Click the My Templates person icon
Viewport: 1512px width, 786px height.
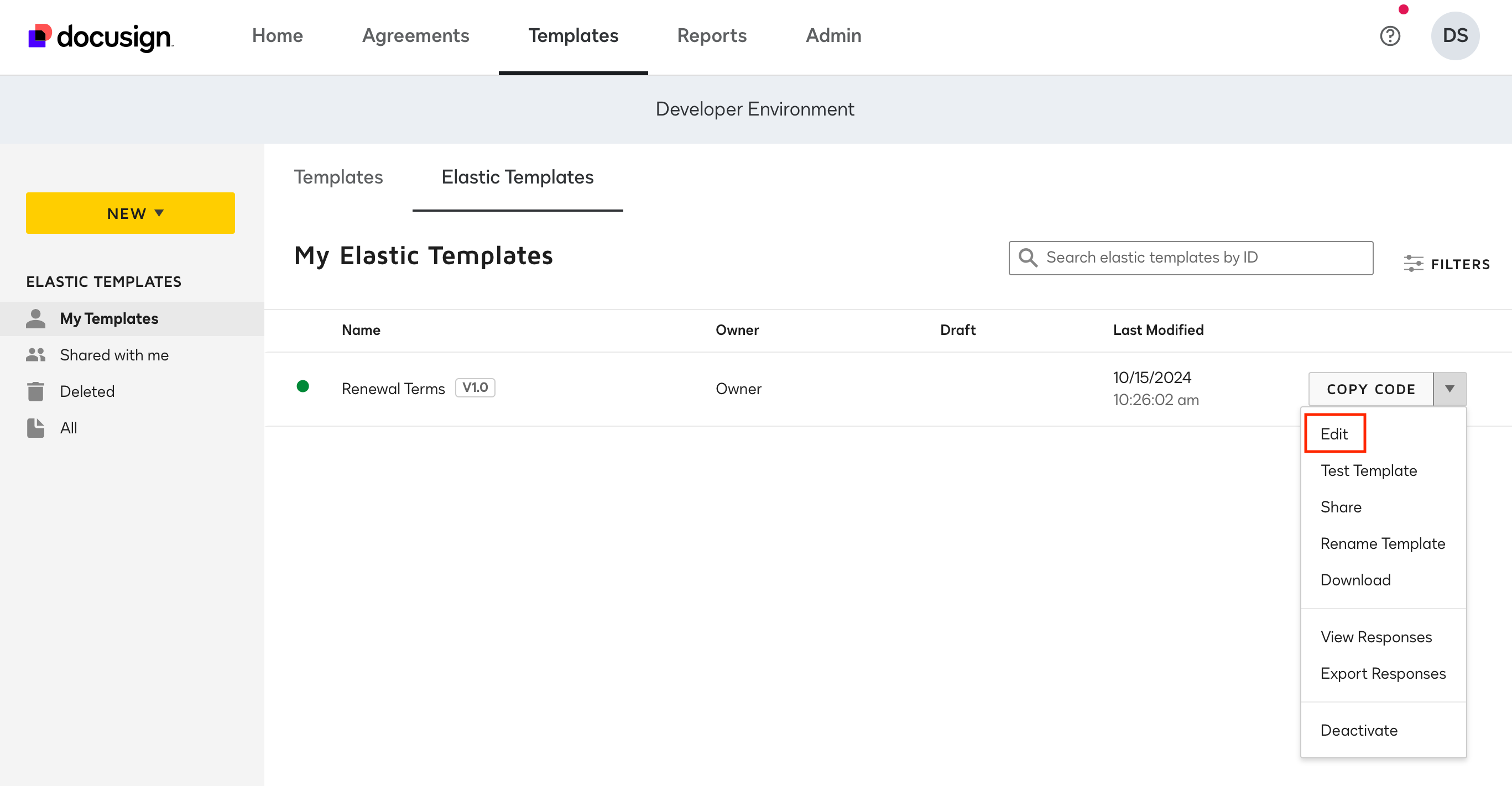tap(36, 318)
